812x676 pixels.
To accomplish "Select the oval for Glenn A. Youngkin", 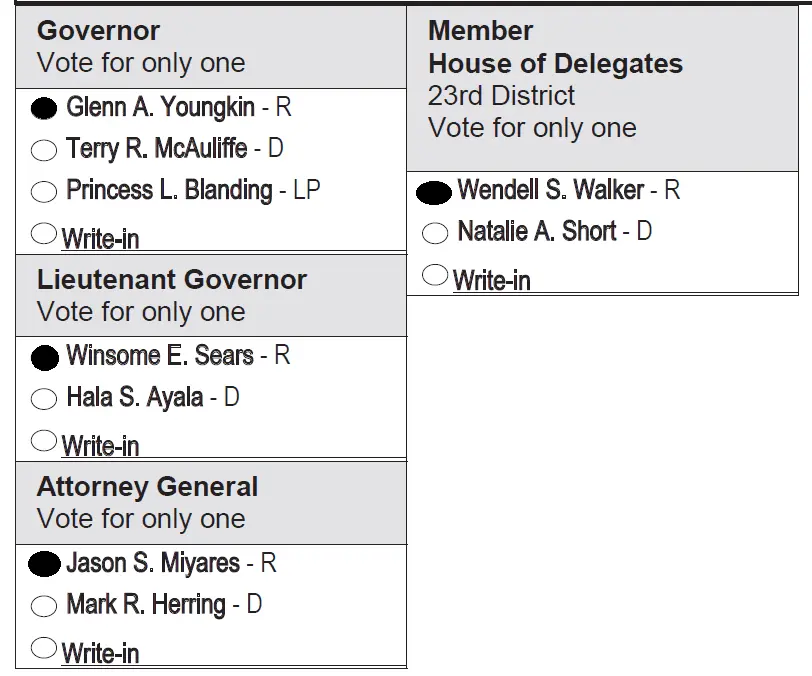I will [x=44, y=107].
